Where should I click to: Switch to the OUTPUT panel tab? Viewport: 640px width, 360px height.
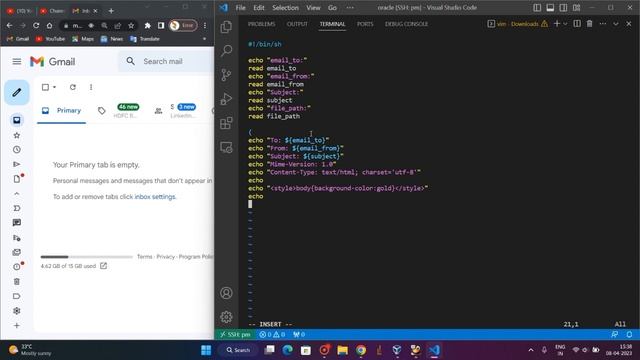[297, 24]
